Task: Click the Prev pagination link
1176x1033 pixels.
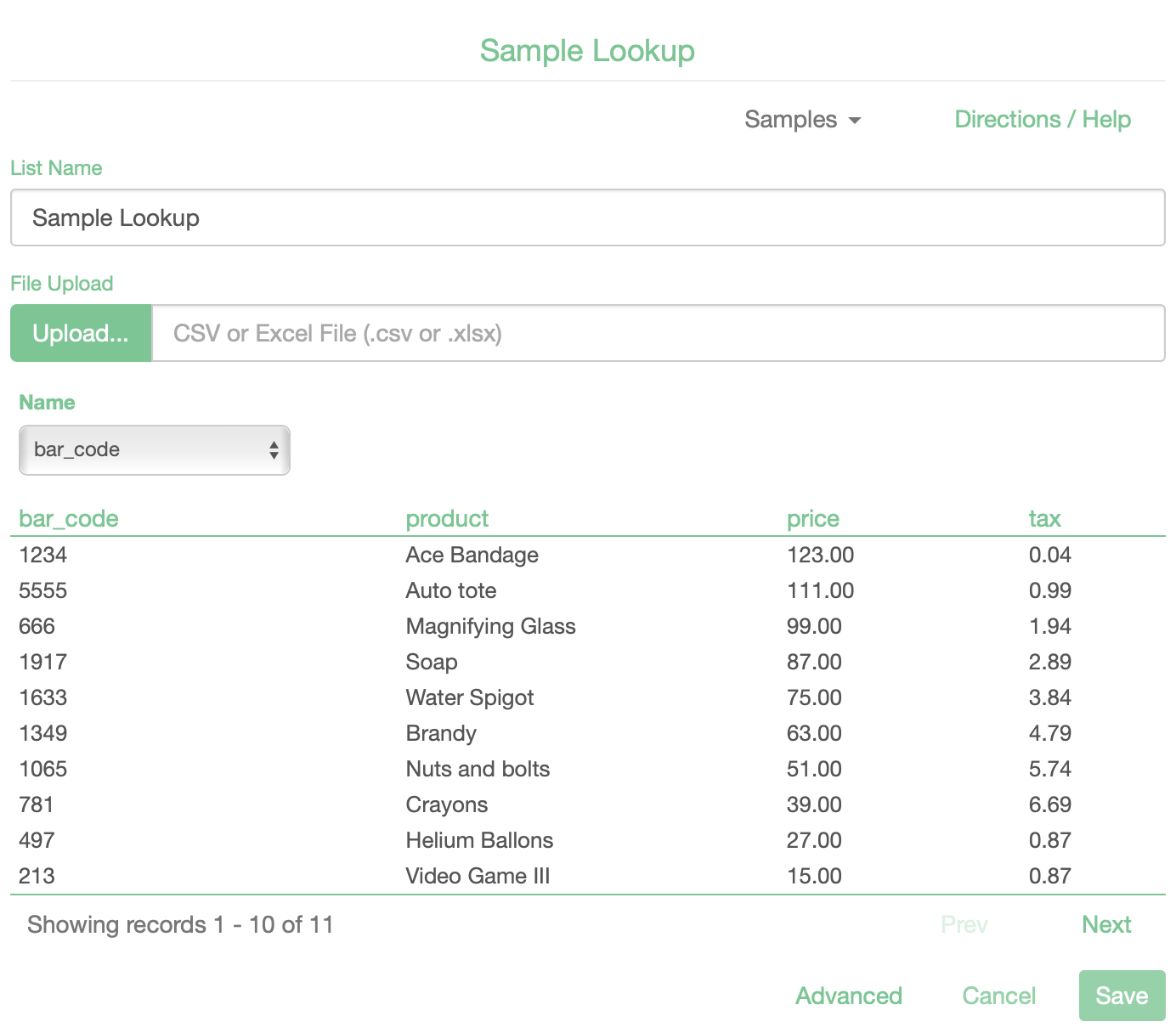Action: point(964,925)
